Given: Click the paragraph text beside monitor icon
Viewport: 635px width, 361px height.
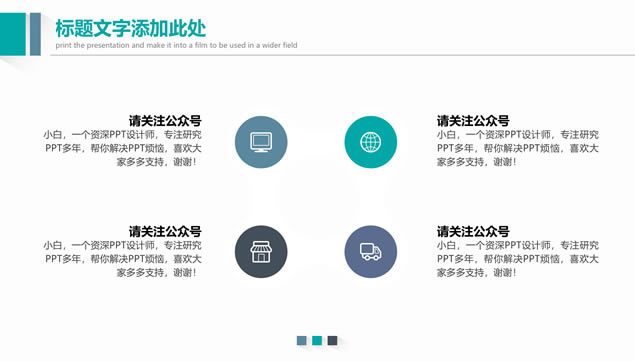Looking at the screenshot, I should pos(122,148).
